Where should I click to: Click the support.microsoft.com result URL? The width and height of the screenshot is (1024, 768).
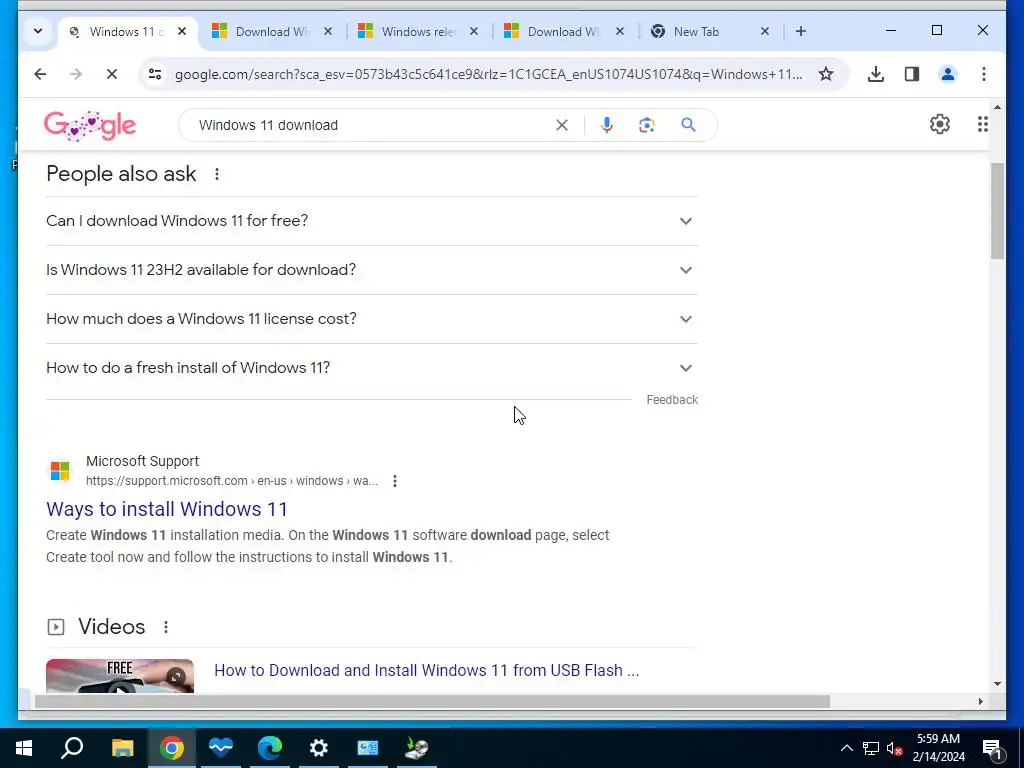coord(232,481)
